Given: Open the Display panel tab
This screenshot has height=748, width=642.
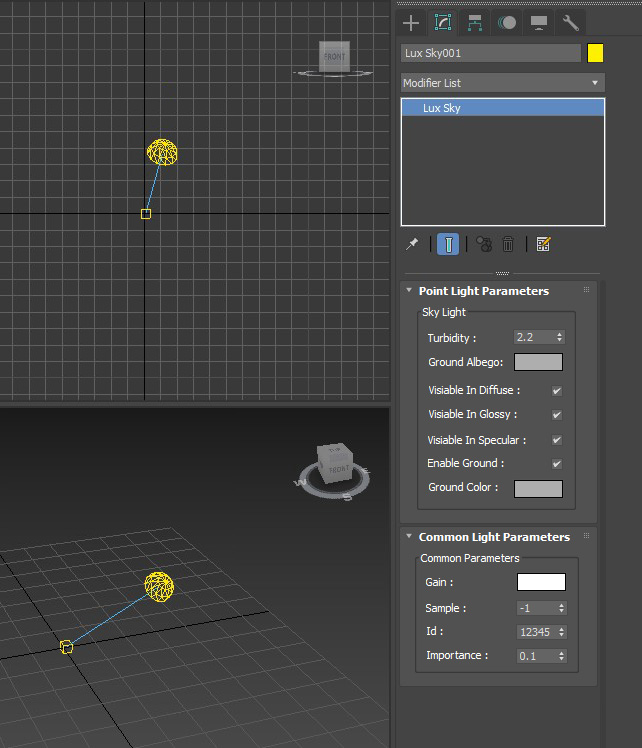Looking at the screenshot, I should click(539, 23).
